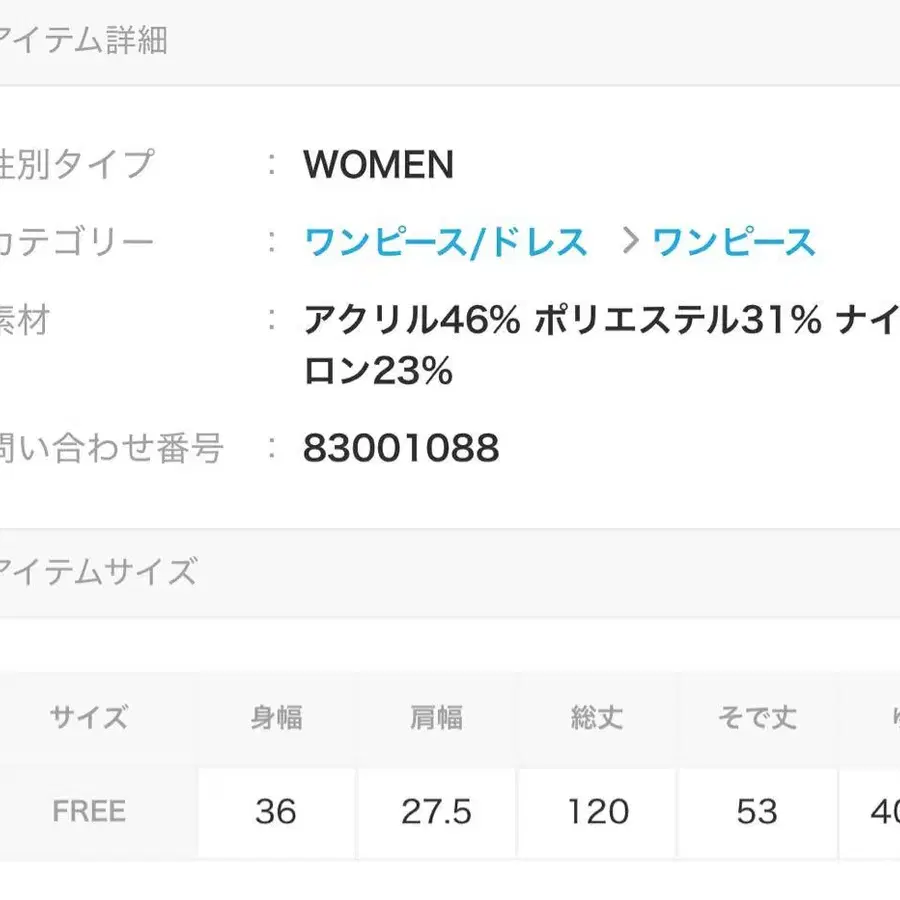Select the 120 total length value
This screenshot has height=900, width=900.
tap(596, 812)
